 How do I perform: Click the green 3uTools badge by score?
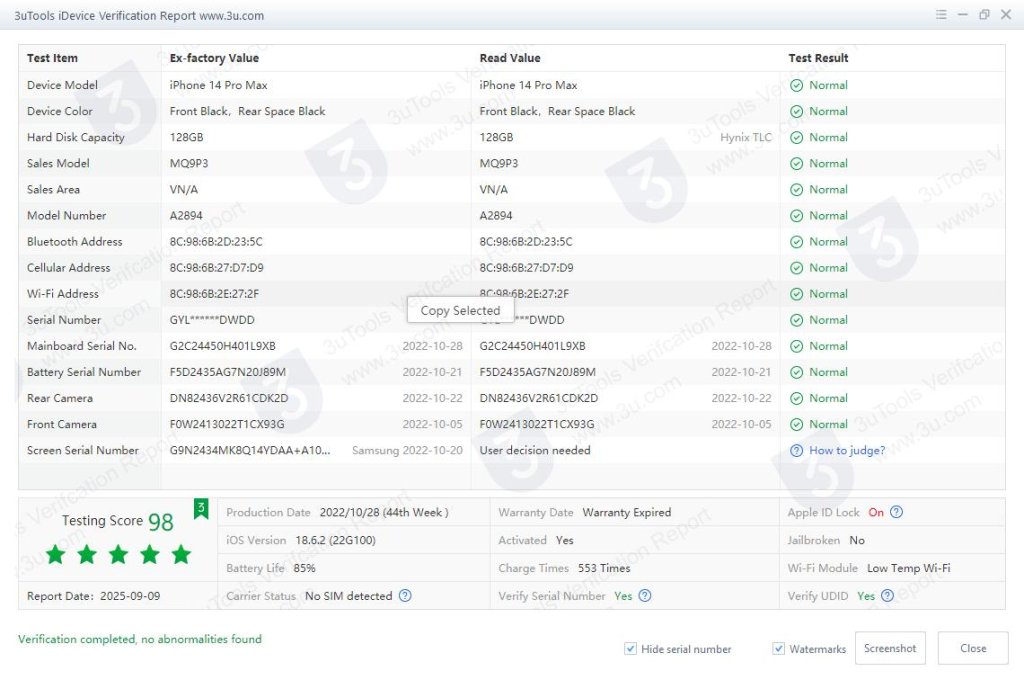(x=201, y=508)
